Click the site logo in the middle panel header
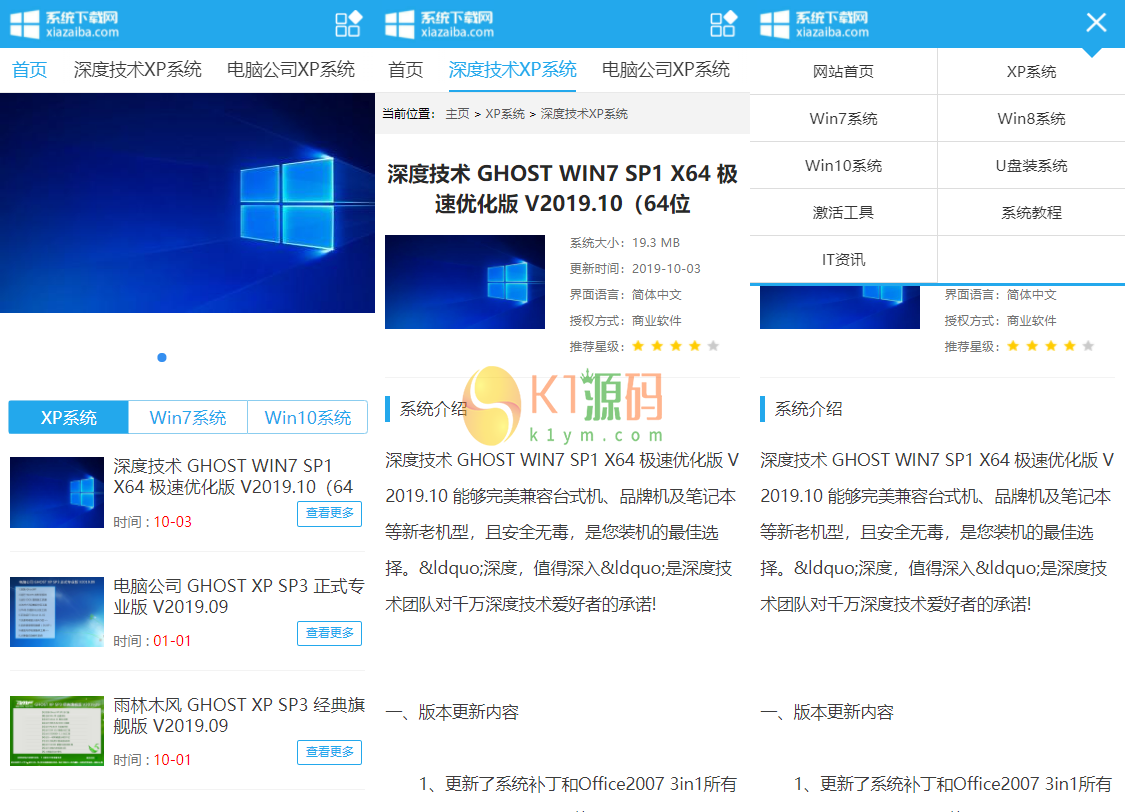 click(439, 24)
